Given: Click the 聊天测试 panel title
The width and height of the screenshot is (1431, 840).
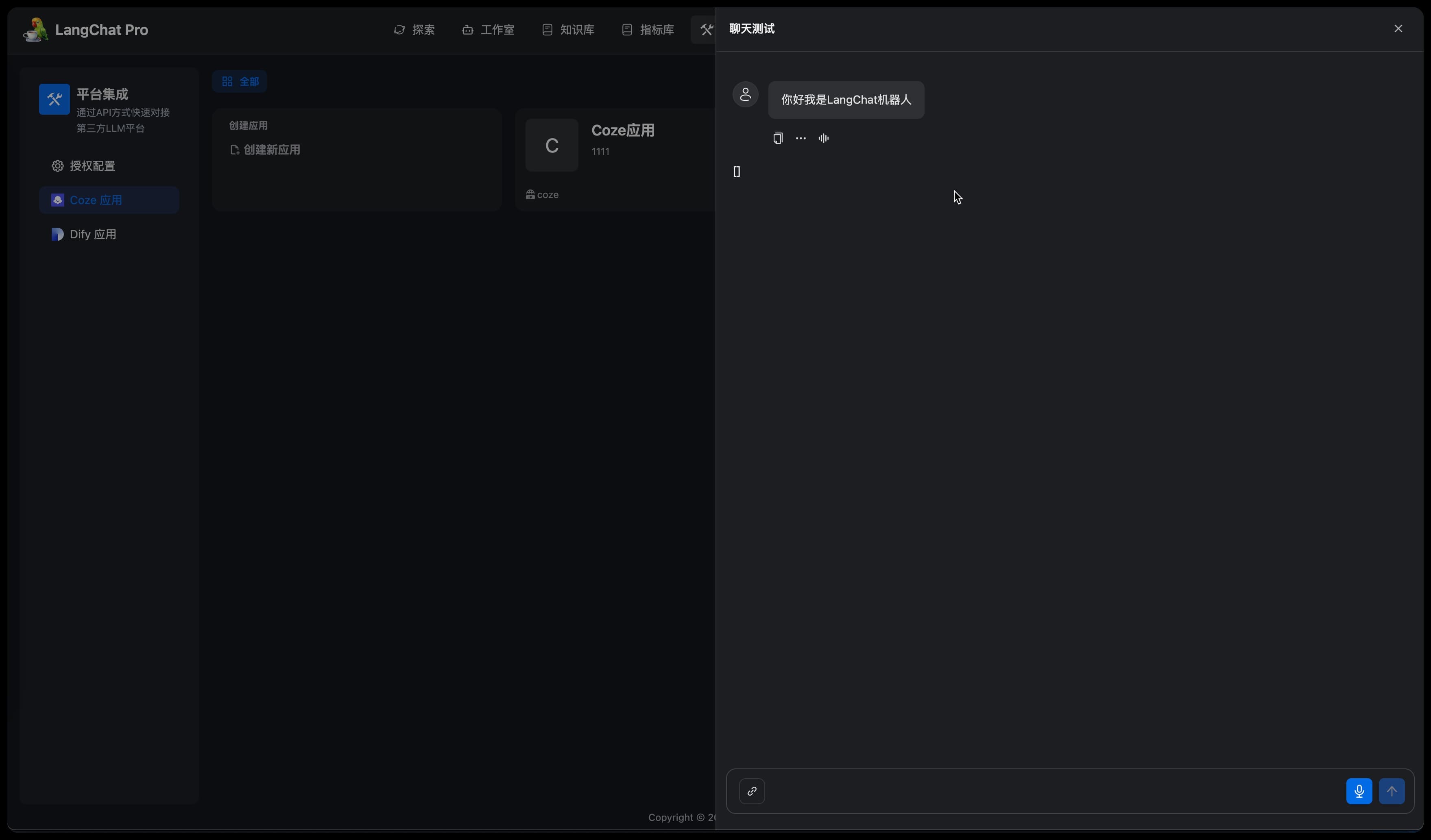Looking at the screenshot, I should click(752, 28).
